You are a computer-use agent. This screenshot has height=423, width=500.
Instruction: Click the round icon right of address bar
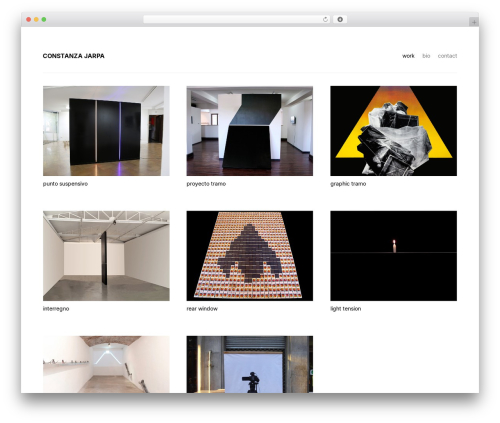[x=340, y=20]
